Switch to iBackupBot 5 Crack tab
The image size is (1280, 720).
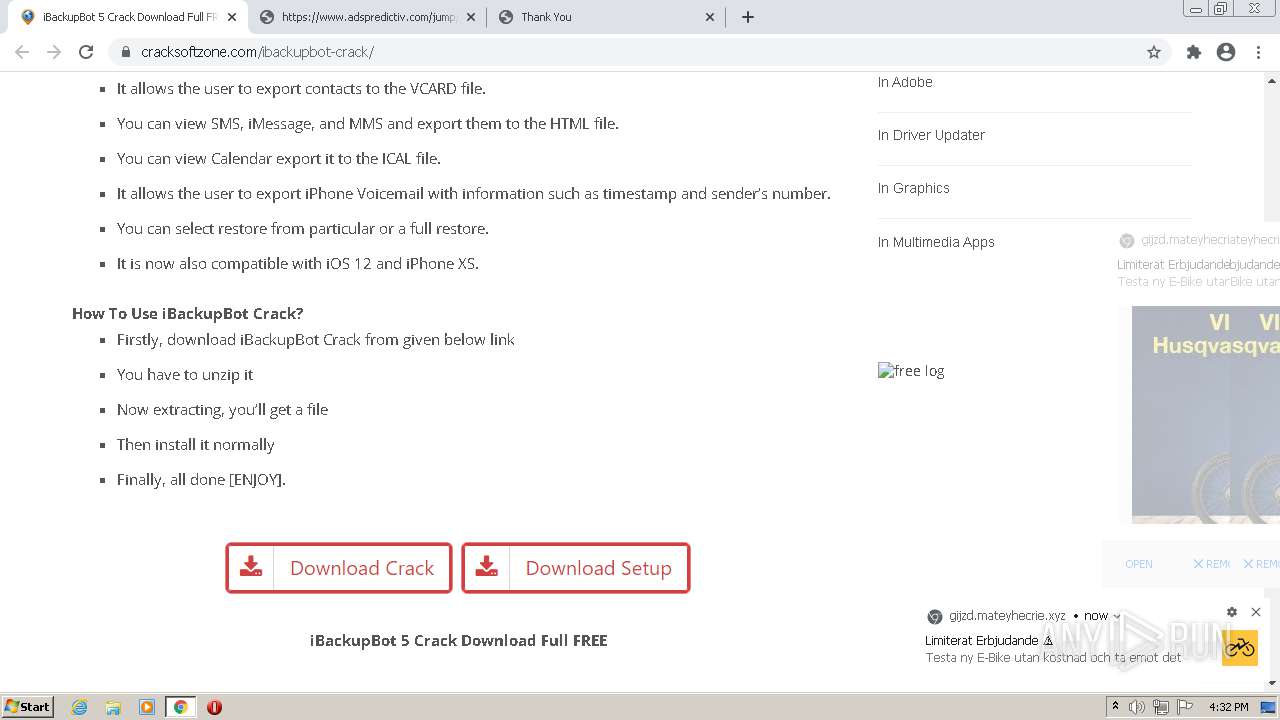tap(129, 17)
